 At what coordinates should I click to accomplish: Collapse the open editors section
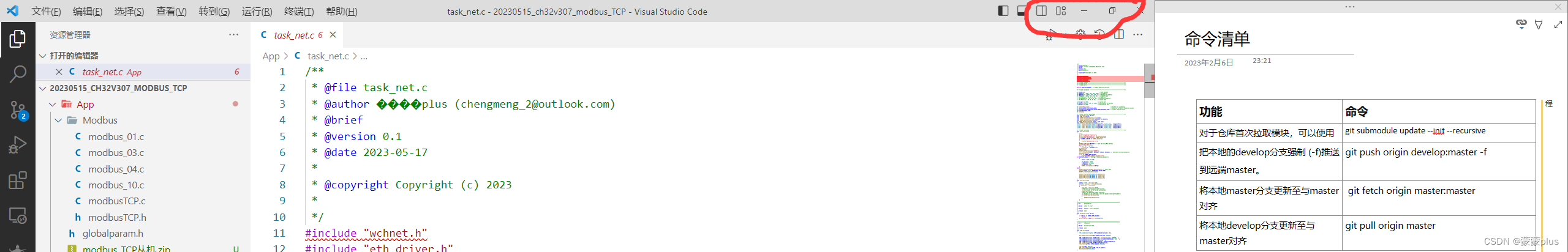coord(42,56)
